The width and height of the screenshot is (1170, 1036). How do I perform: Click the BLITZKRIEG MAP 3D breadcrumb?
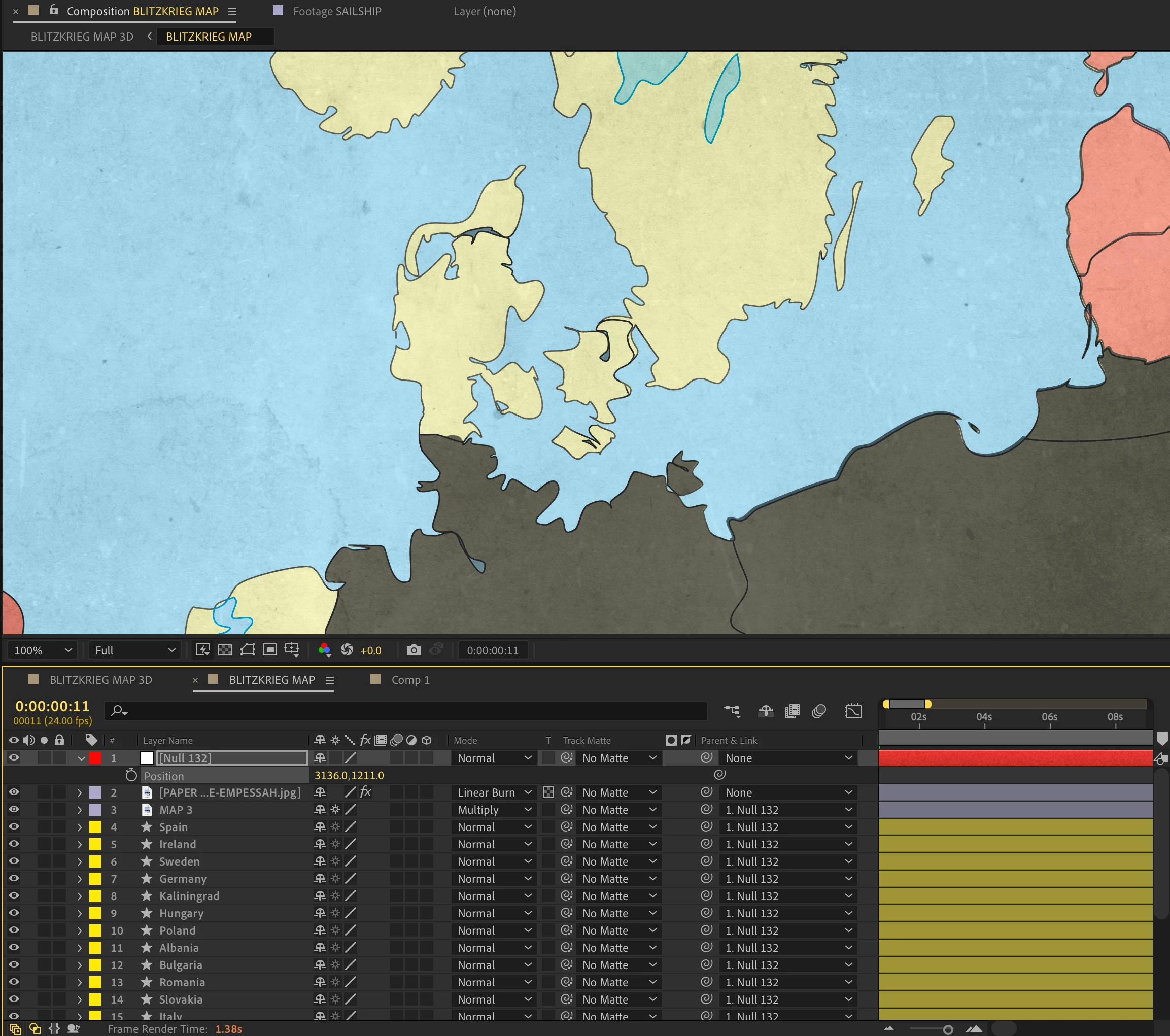click(x=82, y=37)
